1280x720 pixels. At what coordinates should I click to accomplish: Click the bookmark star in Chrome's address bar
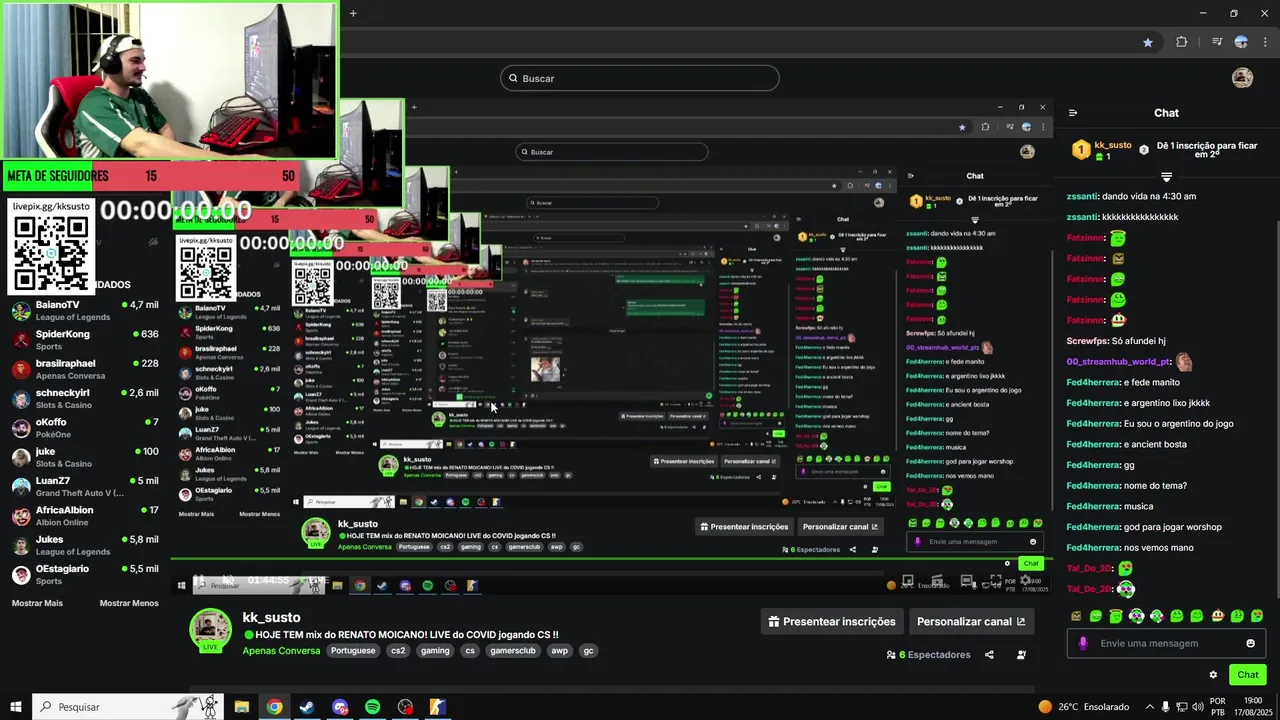point(1148,42)
